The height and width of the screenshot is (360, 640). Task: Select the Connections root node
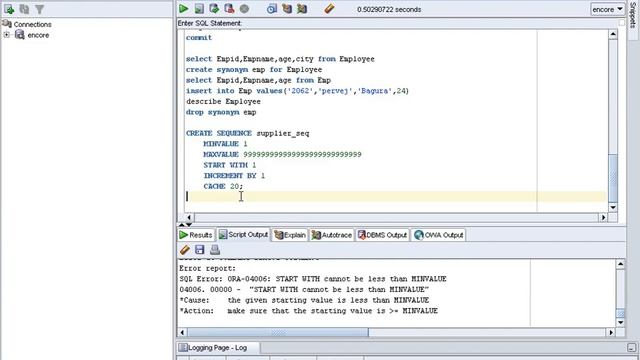click(x=33, y=24)
